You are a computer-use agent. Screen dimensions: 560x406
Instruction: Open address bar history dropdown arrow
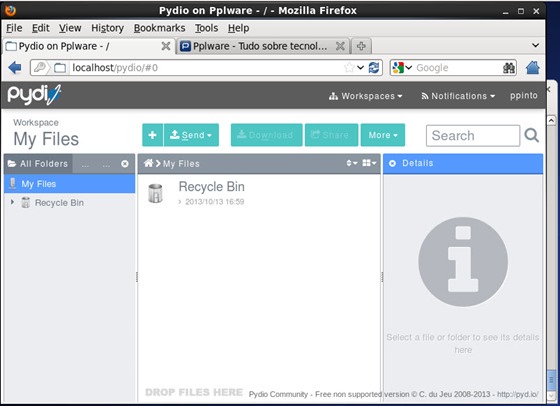pos(361,67)
